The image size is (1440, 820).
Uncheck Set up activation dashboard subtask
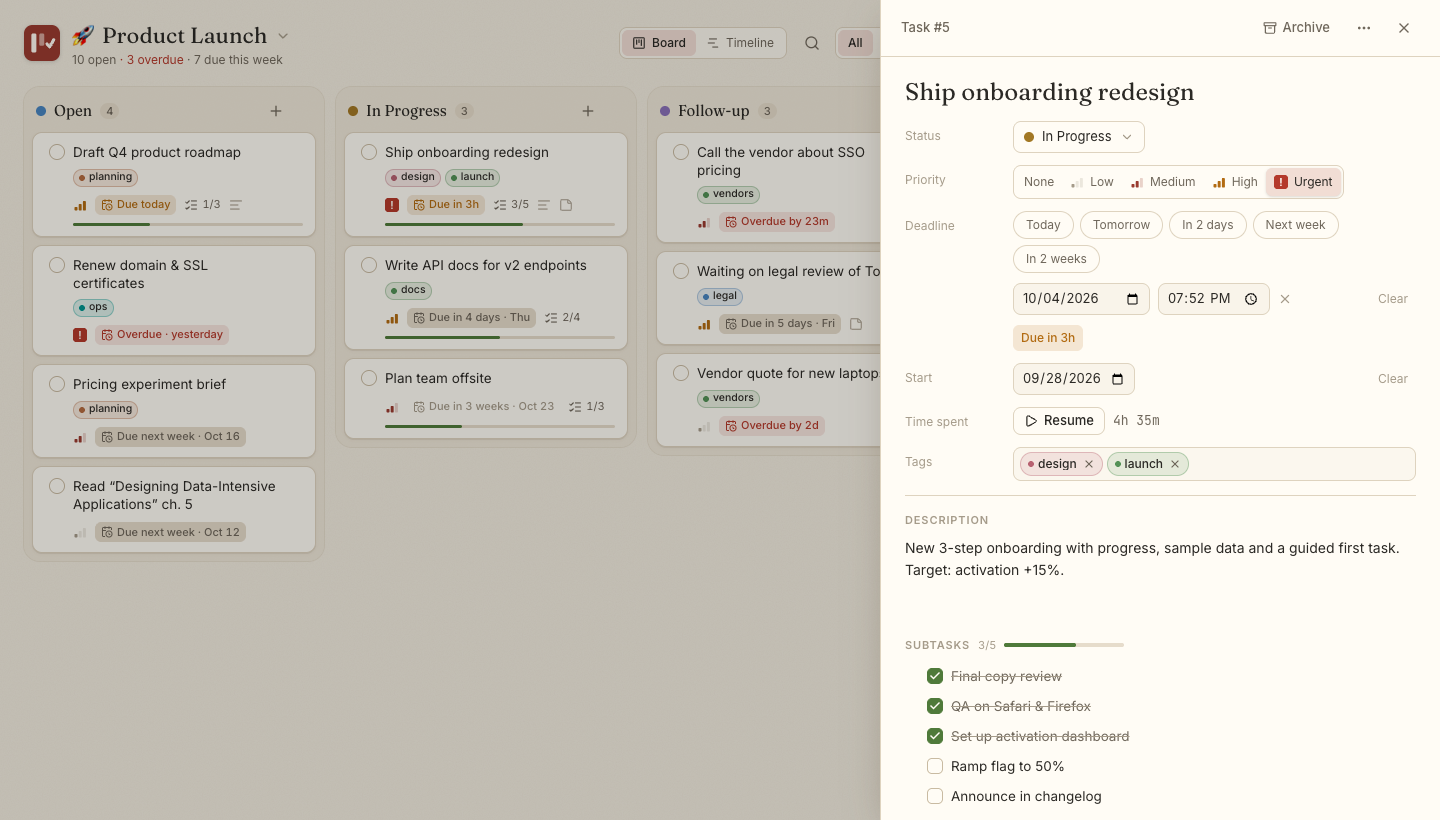pos(935,736)
